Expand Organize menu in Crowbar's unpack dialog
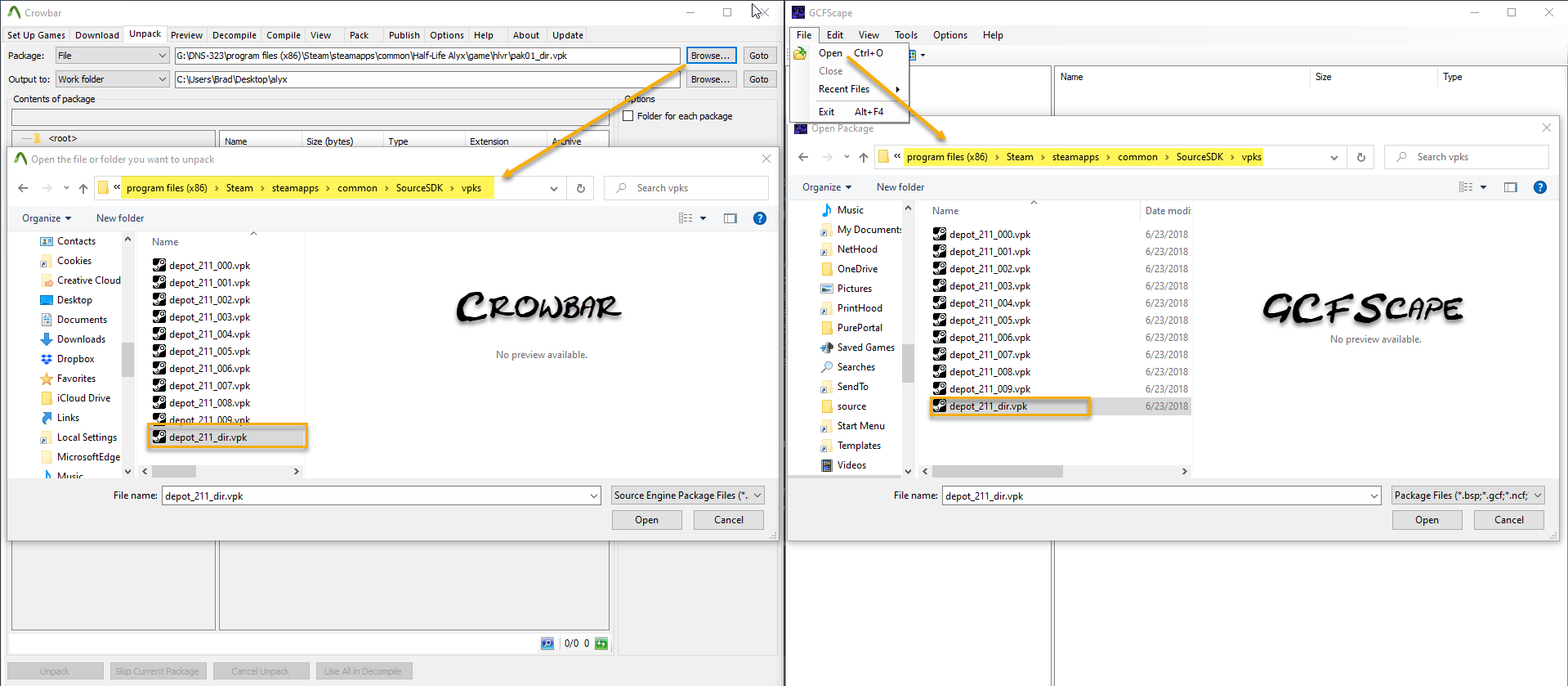This screenshot has width=1568, height=686. pos(47,218)
